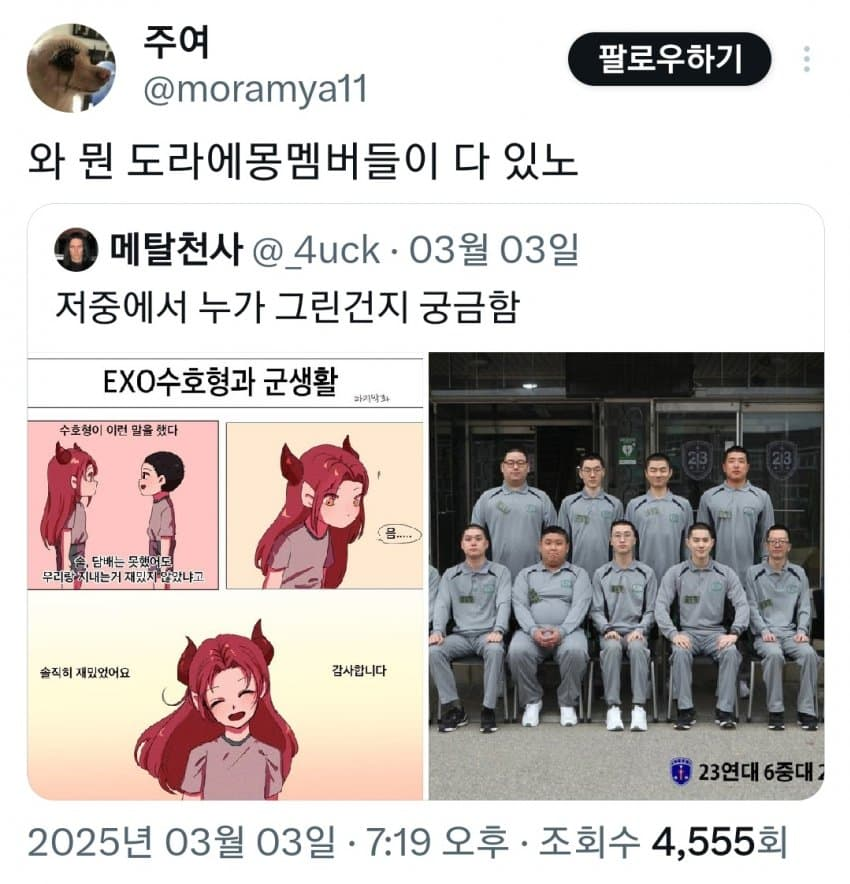Viewport: 850px width, 884px height.
Task: Open the three-dot more options menu
Action: coord(807,59)
